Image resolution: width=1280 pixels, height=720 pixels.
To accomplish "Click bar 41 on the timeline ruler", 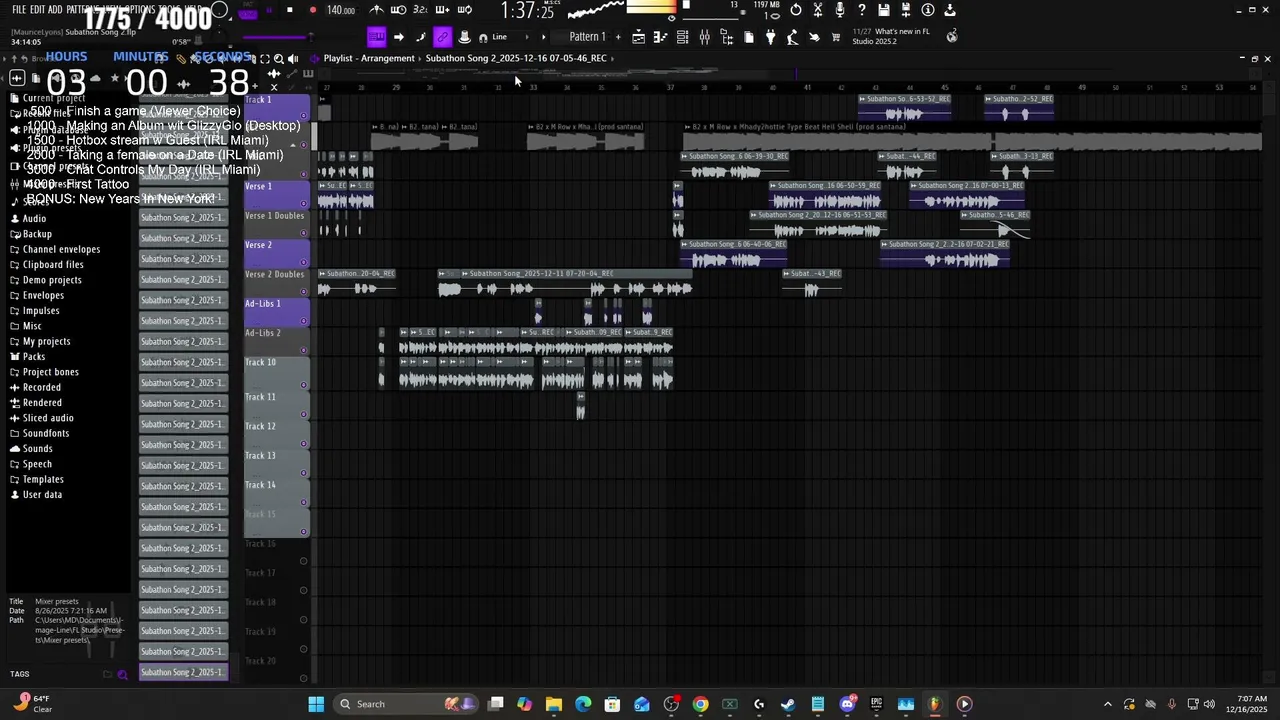I will tap(807, 87).
